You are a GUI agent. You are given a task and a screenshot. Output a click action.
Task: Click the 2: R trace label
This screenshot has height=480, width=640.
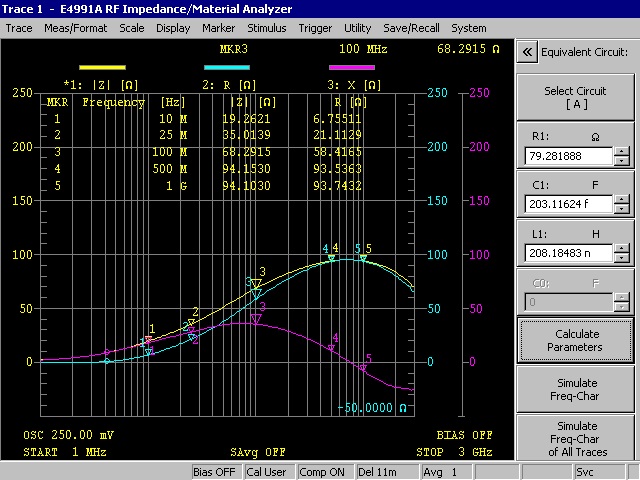coord(229,85)
